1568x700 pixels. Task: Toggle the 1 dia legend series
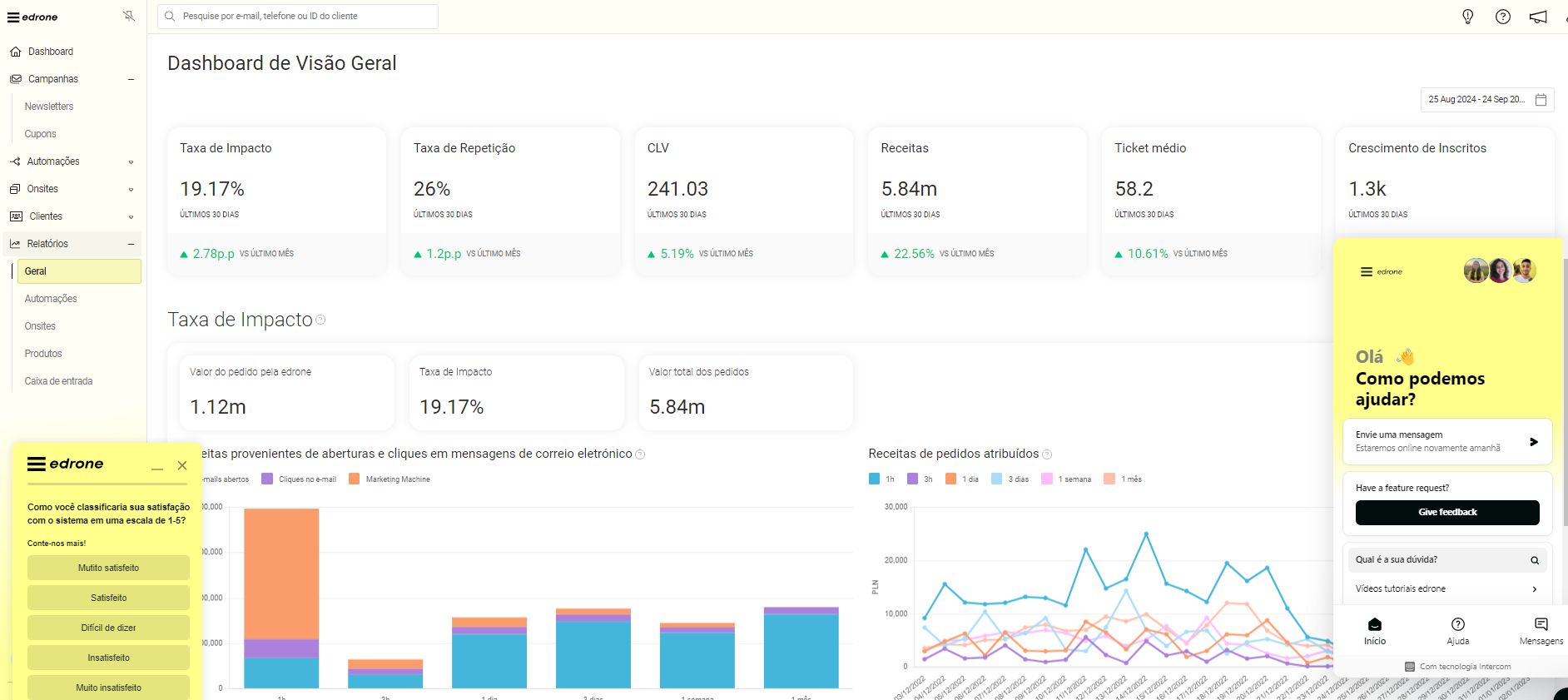(x=962, y=479)
